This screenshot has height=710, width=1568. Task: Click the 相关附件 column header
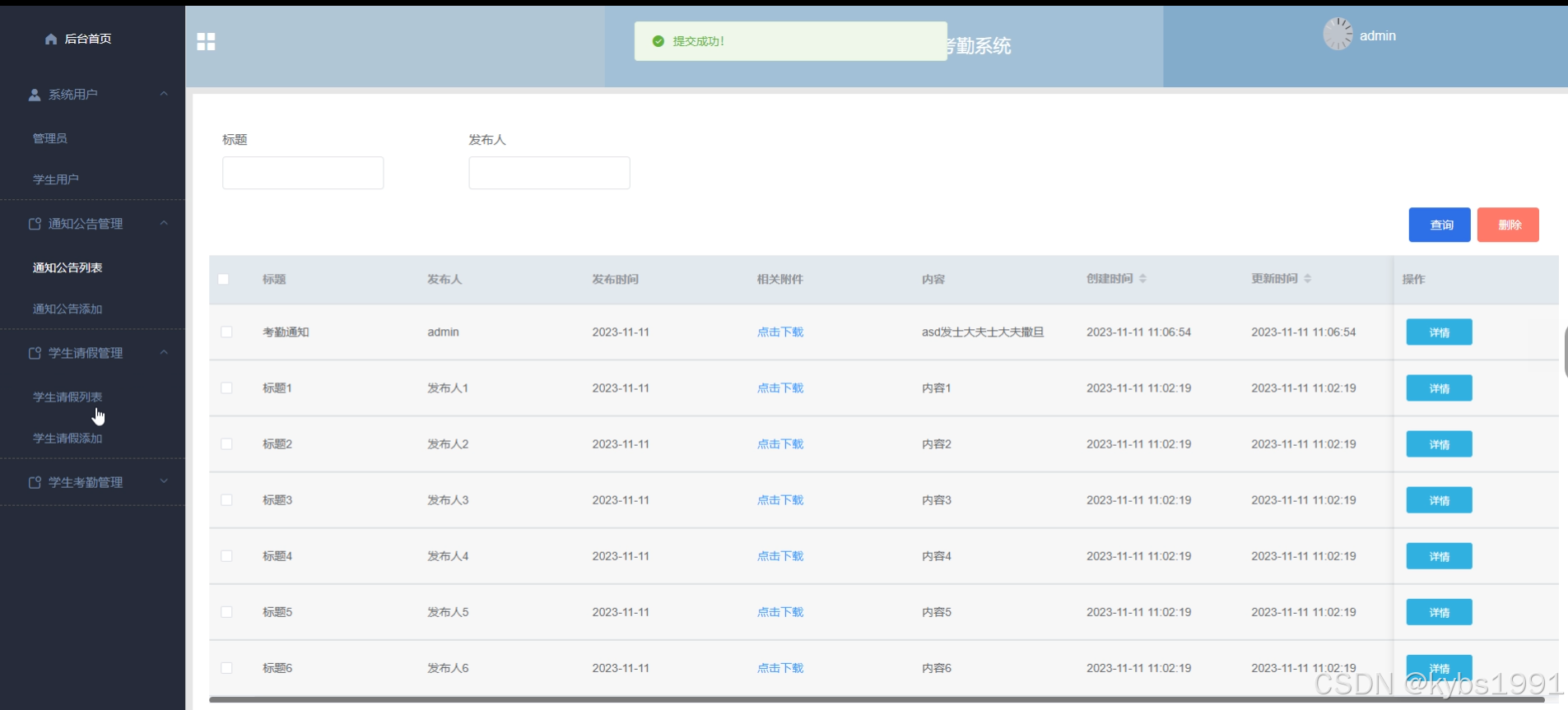(780, 280)
